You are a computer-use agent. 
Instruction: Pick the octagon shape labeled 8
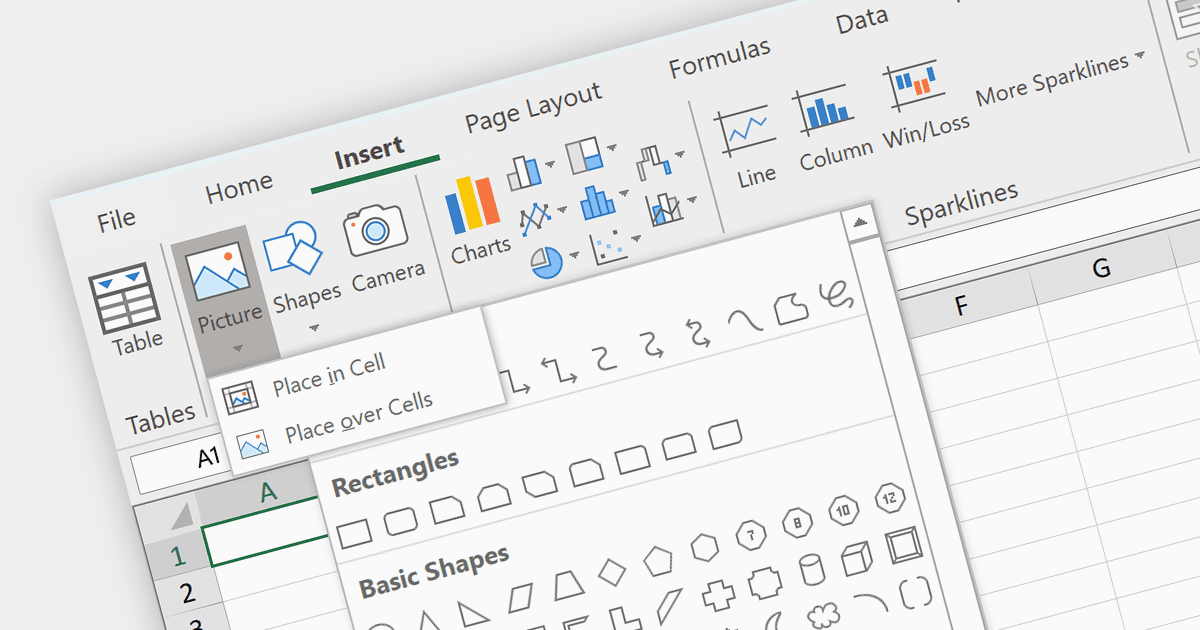[797, 521]
